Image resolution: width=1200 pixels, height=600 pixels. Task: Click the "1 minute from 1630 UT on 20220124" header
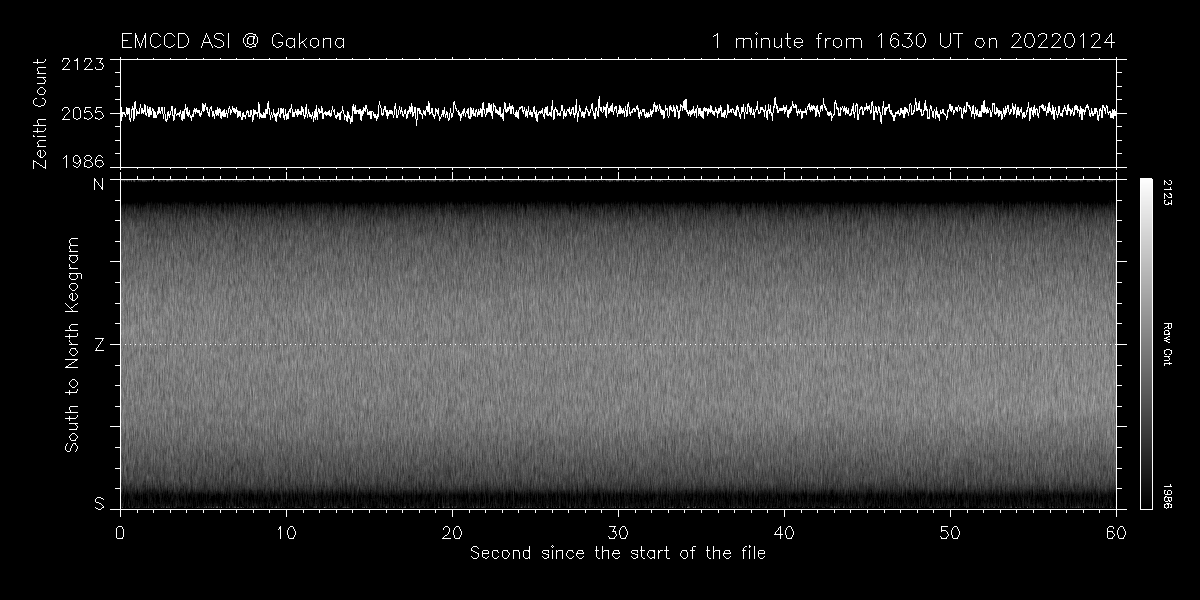pyautogui.click(x=913, y=41)
